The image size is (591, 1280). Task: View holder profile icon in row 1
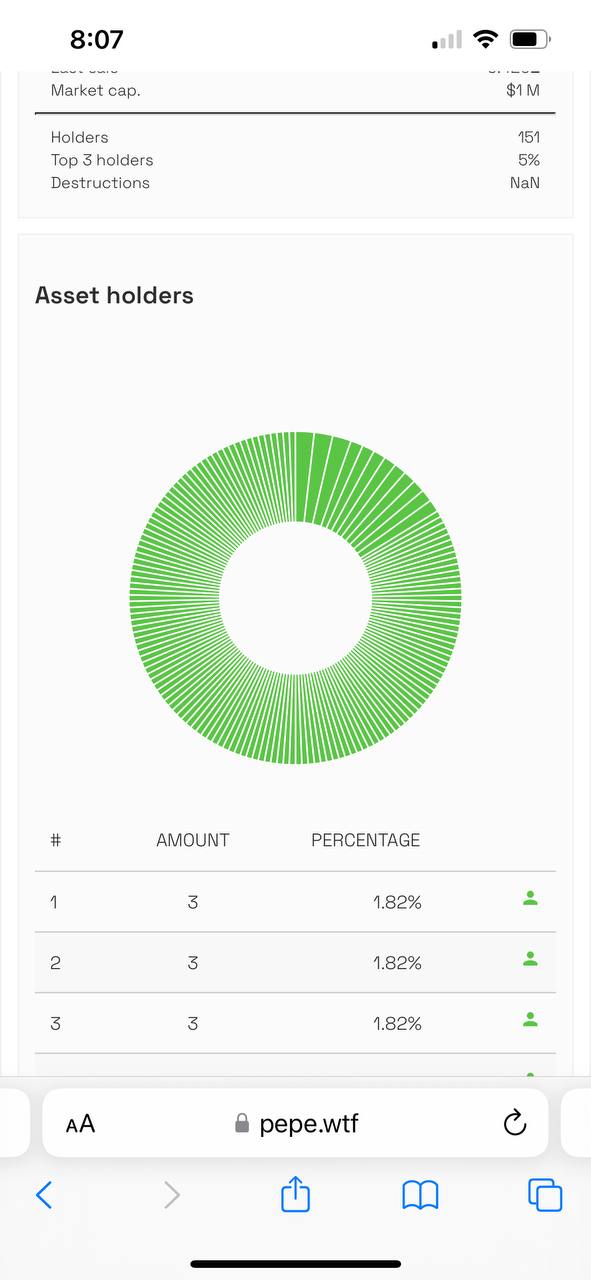tap(531, 899)
